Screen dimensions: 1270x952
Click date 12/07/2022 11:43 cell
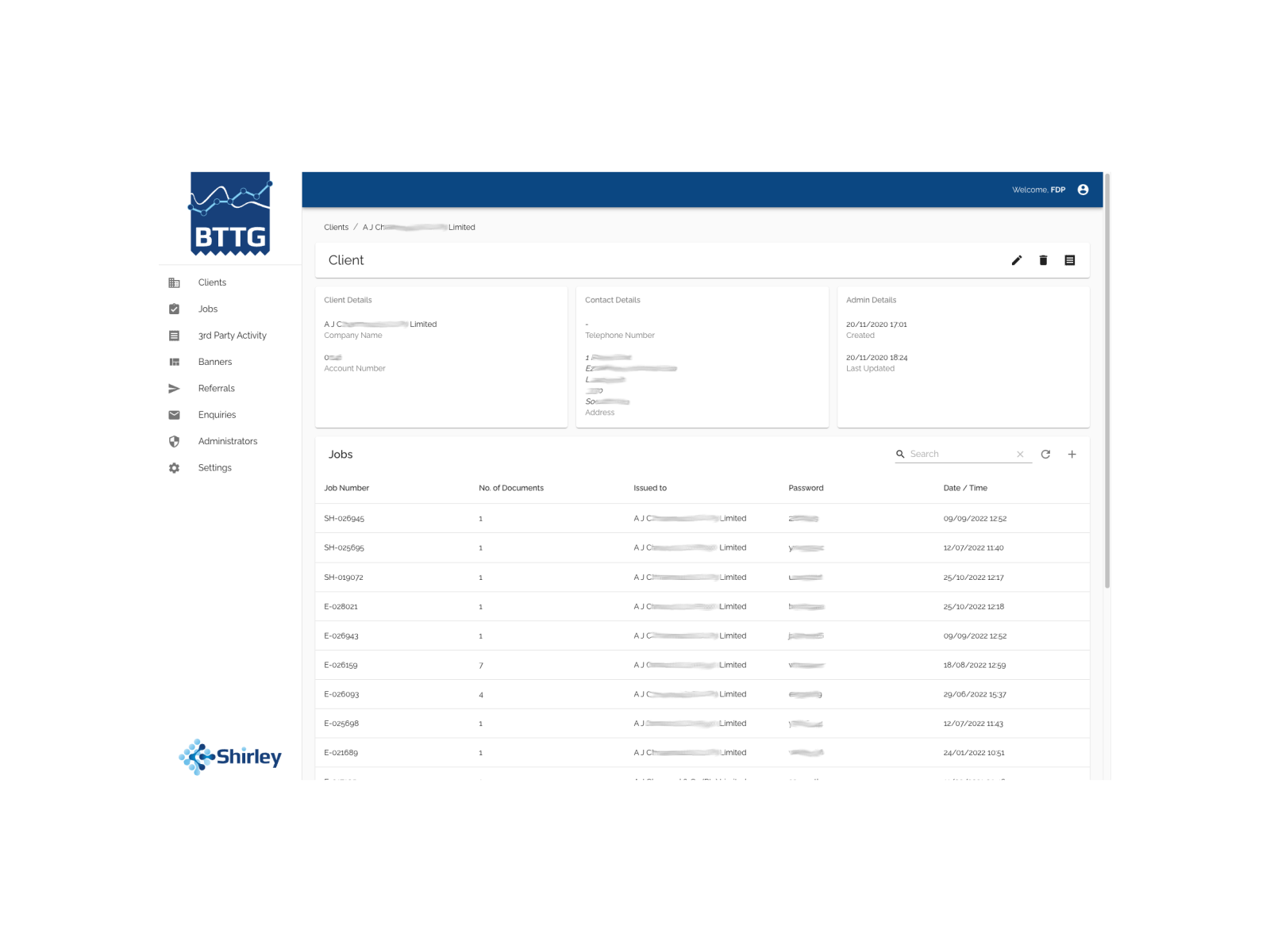(x=973, y=724)
